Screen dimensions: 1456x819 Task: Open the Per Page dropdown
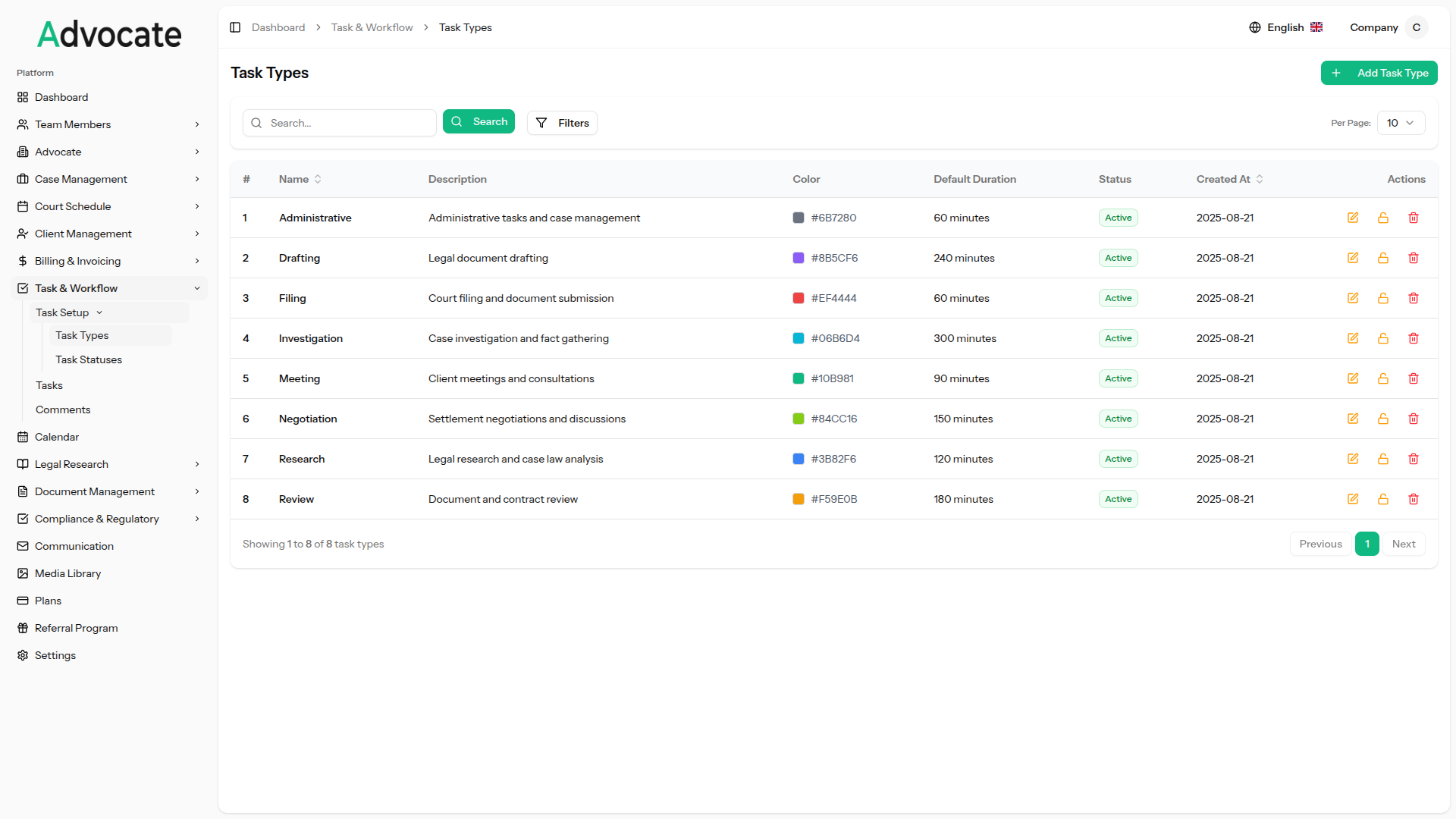coord(1400,122)
